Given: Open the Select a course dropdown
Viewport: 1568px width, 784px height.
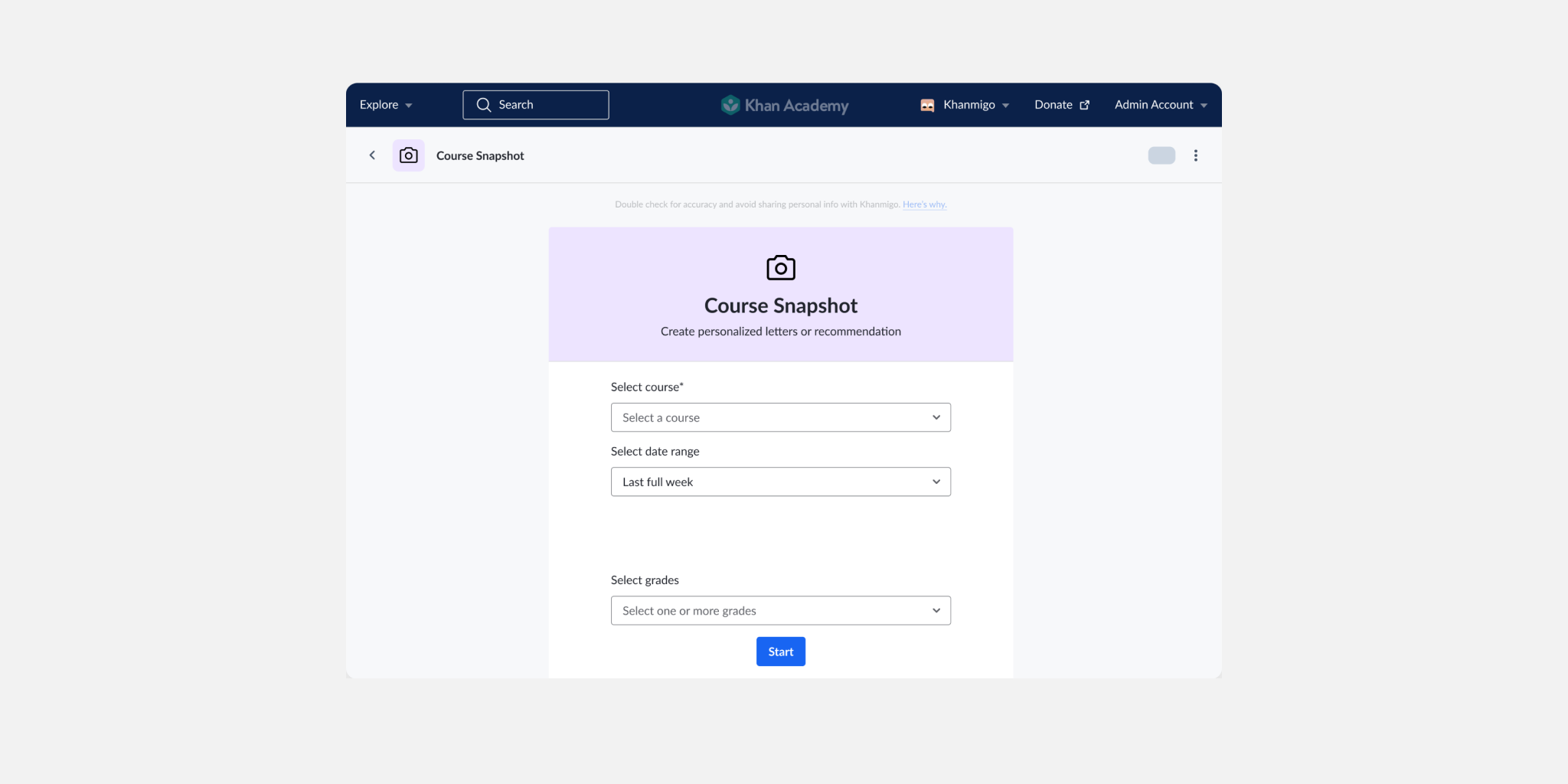Looking at the screenshot, I should (780, 417).
